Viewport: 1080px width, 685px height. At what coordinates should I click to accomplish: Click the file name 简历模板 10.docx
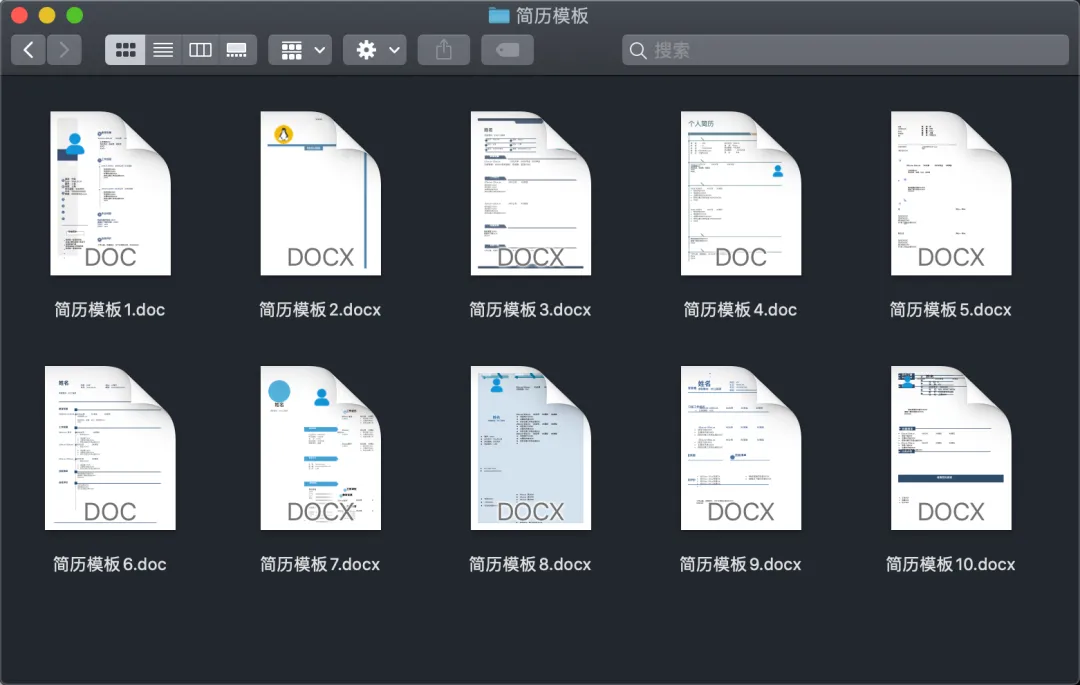click(951, 565)
